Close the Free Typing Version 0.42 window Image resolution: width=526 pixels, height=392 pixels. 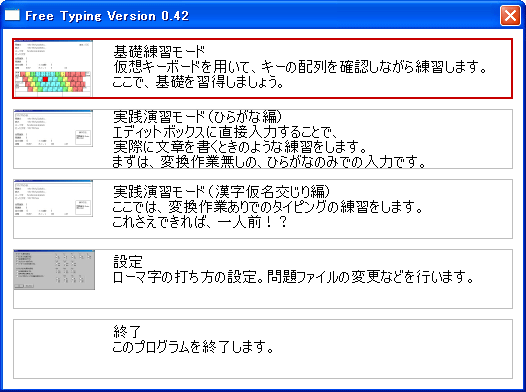coord(510,15)
